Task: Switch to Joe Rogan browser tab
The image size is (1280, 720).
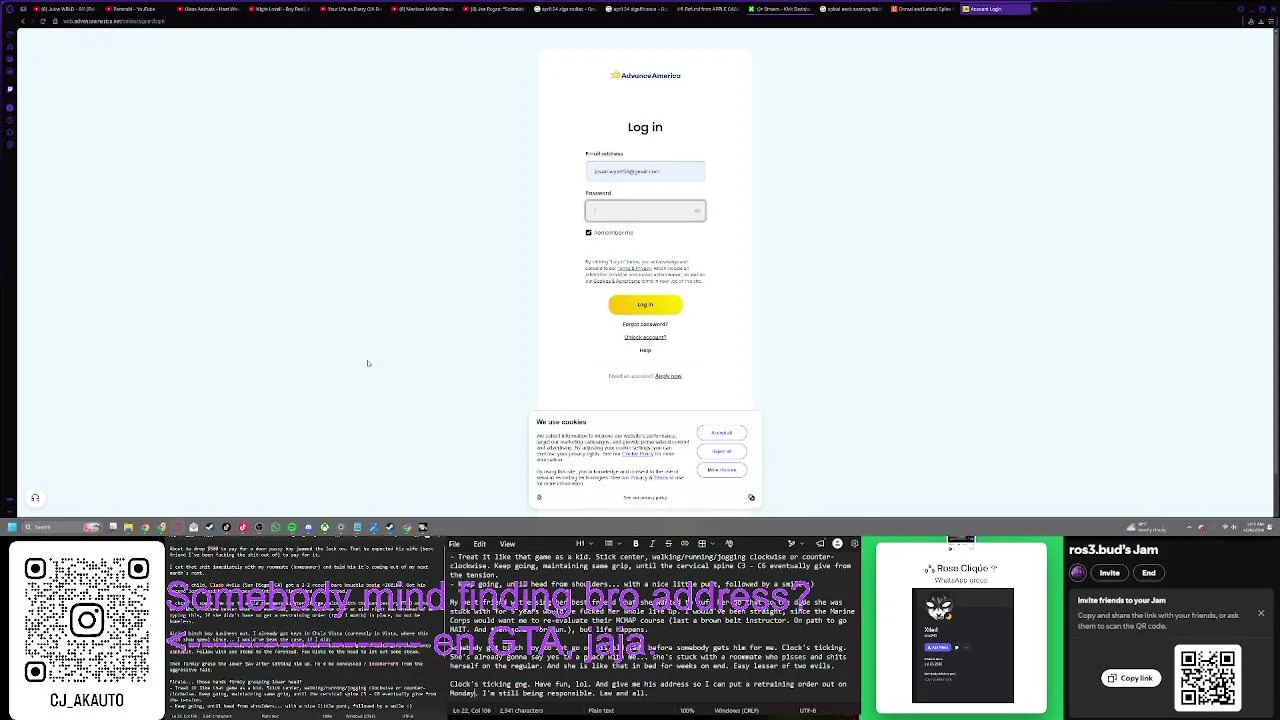Action: tap(494, 9)
